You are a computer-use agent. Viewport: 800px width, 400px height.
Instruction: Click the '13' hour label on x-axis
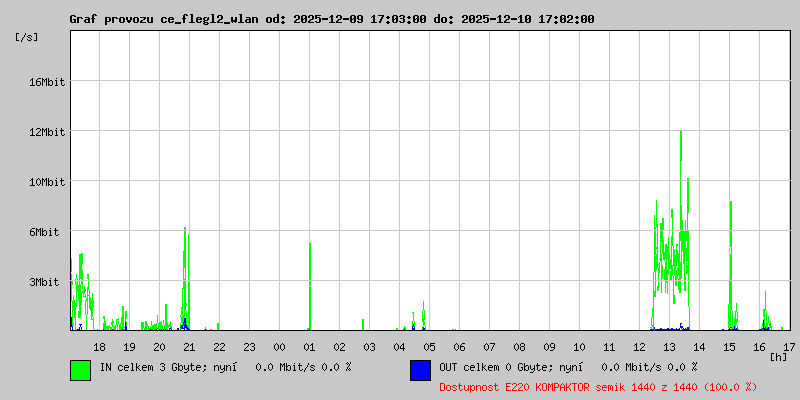point(669,347)
